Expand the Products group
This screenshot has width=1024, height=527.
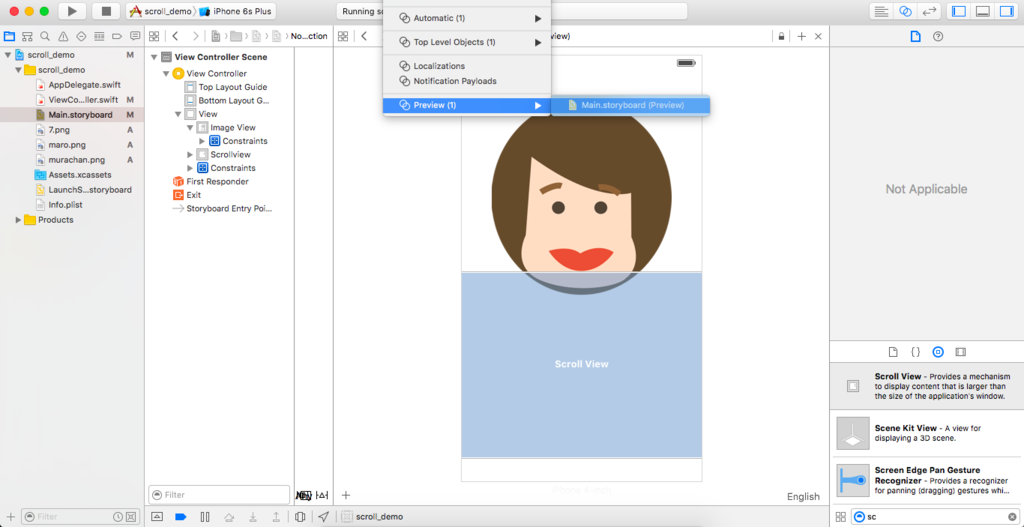(18, 220)
